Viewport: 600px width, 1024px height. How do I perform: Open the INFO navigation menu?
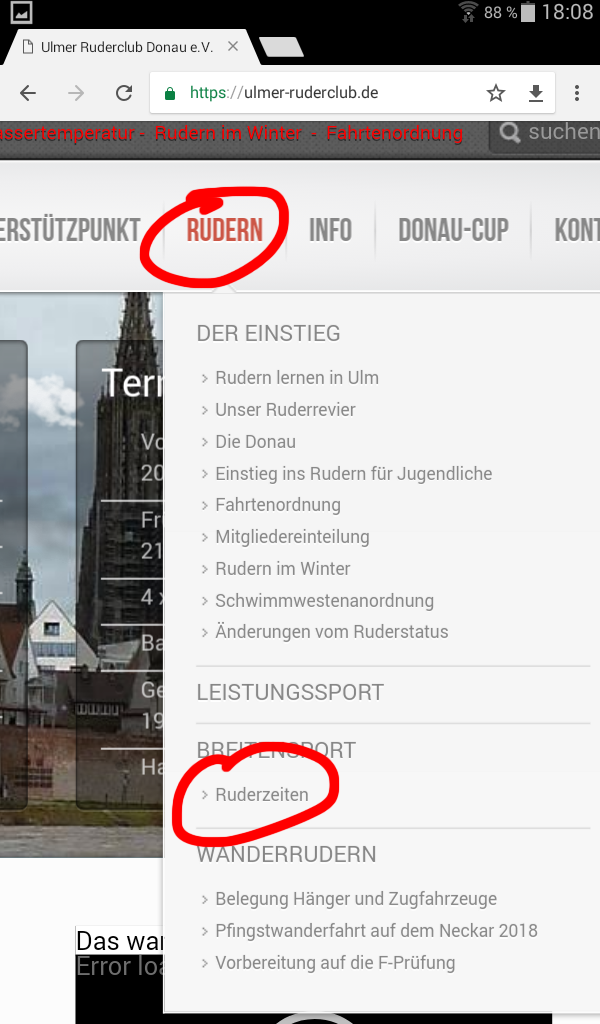330,230
